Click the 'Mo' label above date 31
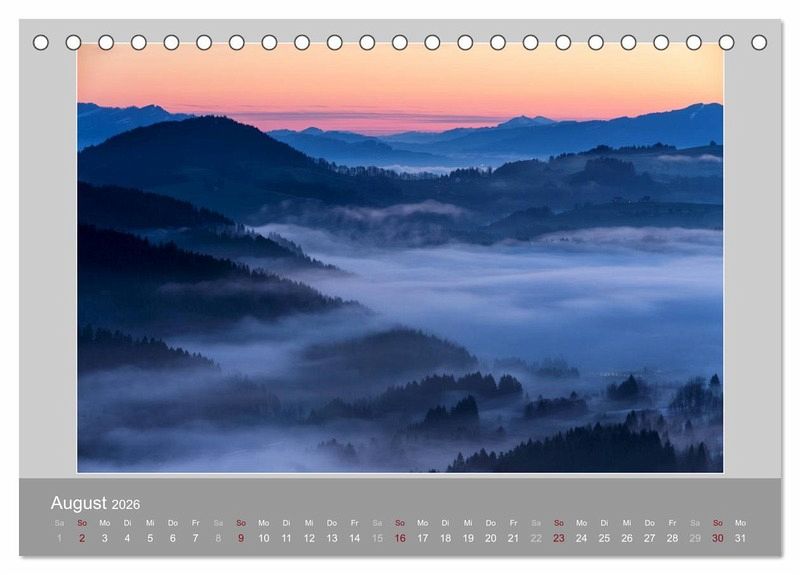Viewport: 800px width, 575px height. 740,523
